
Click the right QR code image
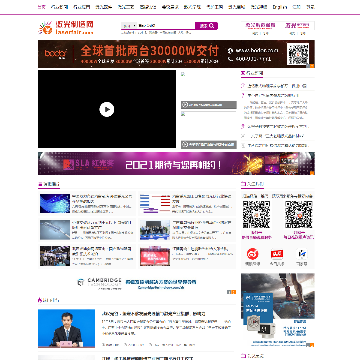pyautogui.click(x=299, y=215)
